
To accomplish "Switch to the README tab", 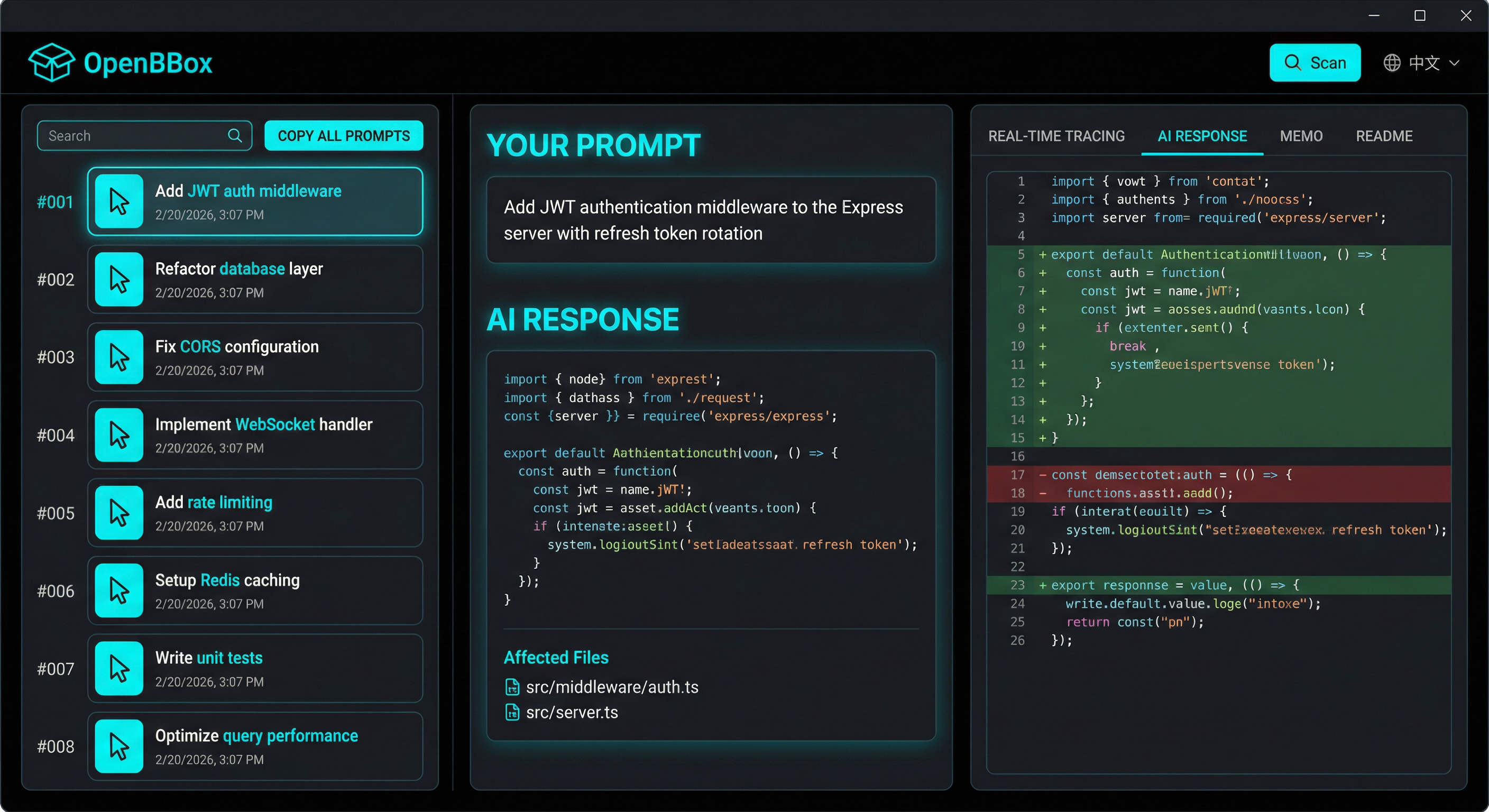I will pos(1384,136).
